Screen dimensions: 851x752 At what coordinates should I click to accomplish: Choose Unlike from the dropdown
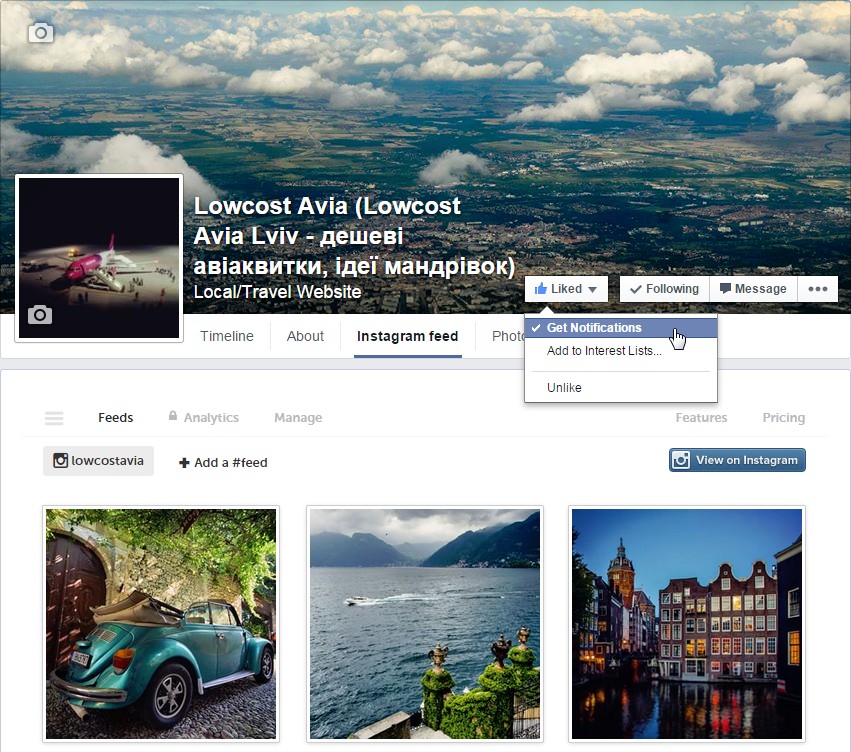(621, 387)
